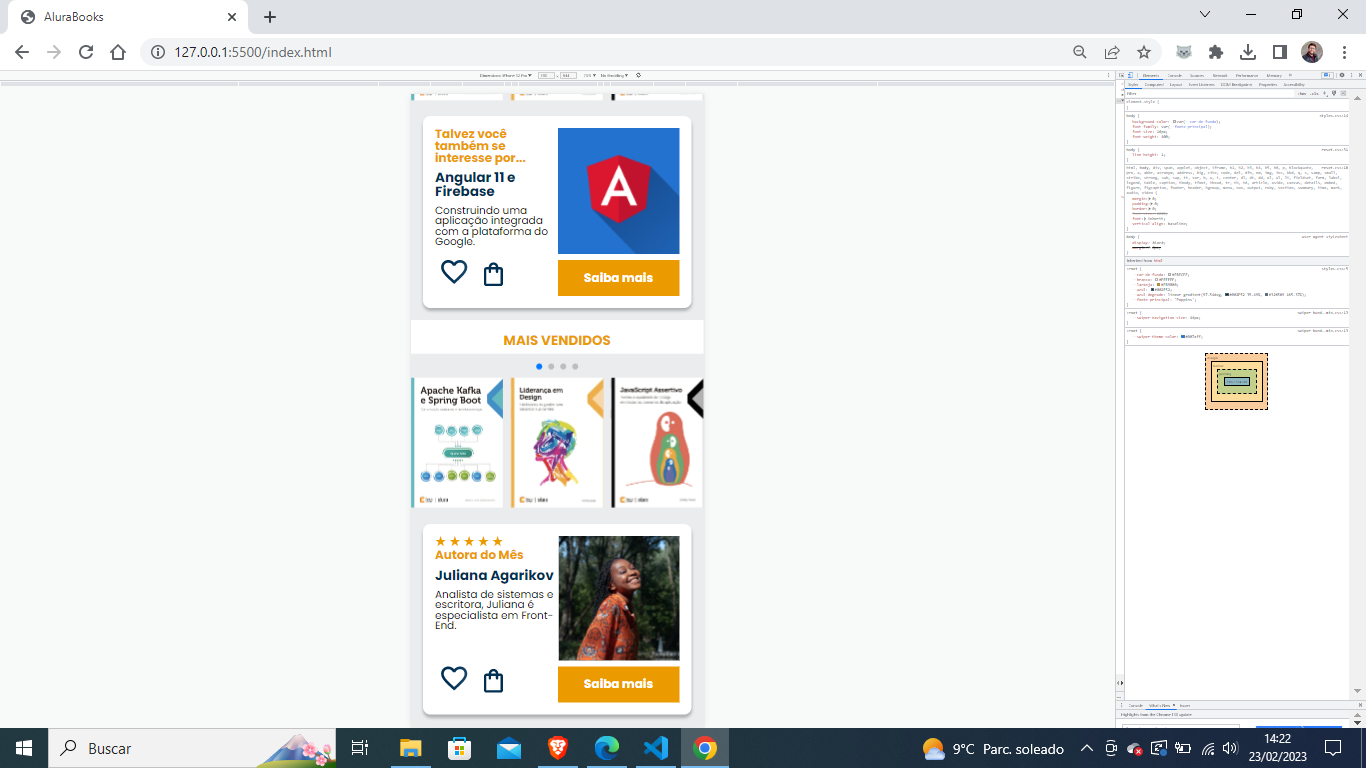Switch to the DevTools Performance tab
The image size is (1366, 768).
(x=1247, y=75)
